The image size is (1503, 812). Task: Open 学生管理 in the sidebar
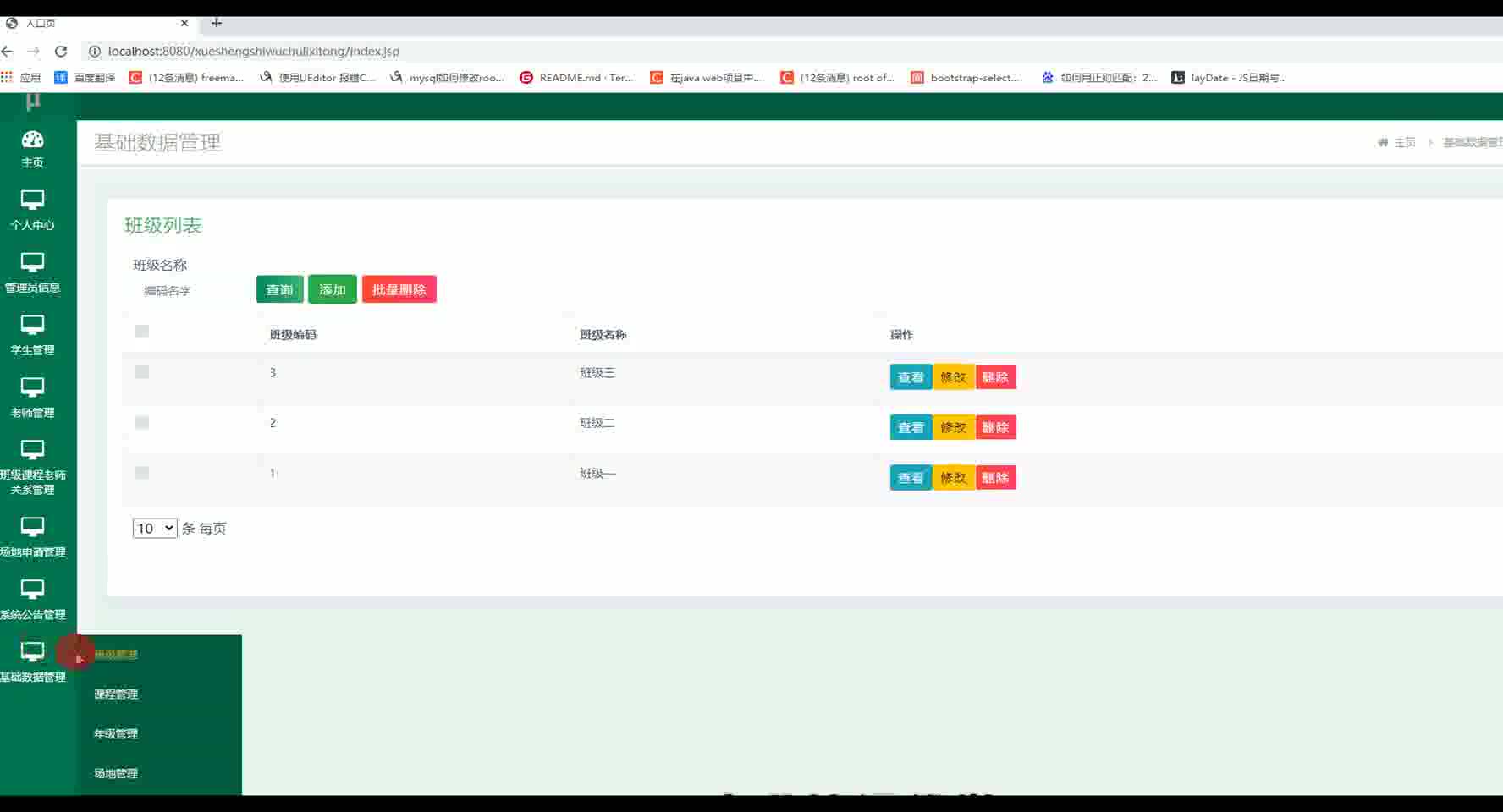[x=32, y=336]
